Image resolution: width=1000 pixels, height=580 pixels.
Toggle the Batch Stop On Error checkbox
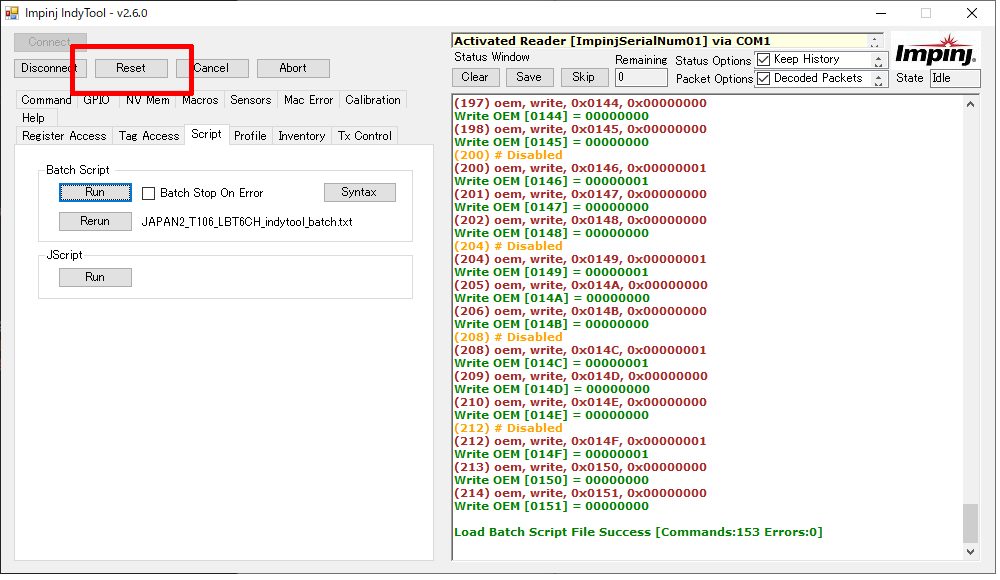[149, 193]
